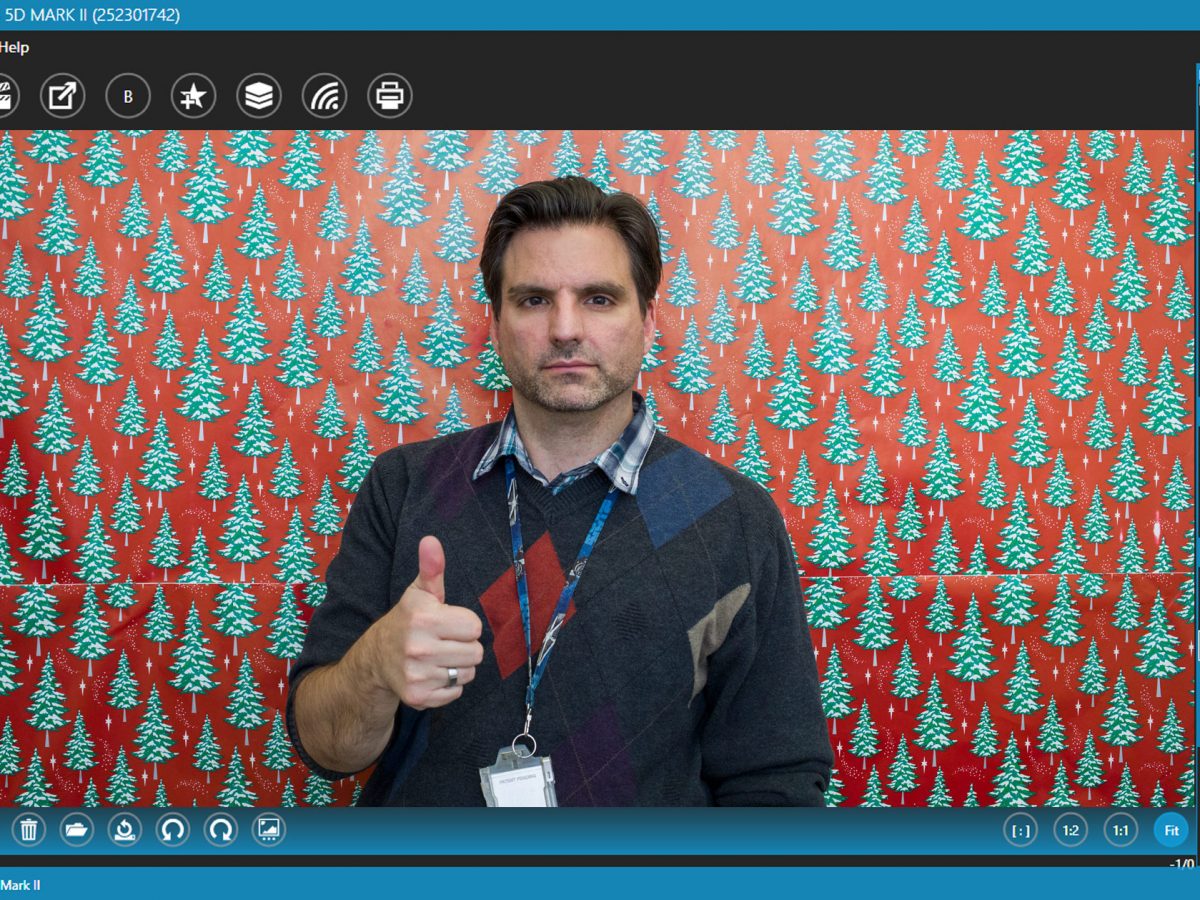Open folder icon in bottom toolbar

76,829
